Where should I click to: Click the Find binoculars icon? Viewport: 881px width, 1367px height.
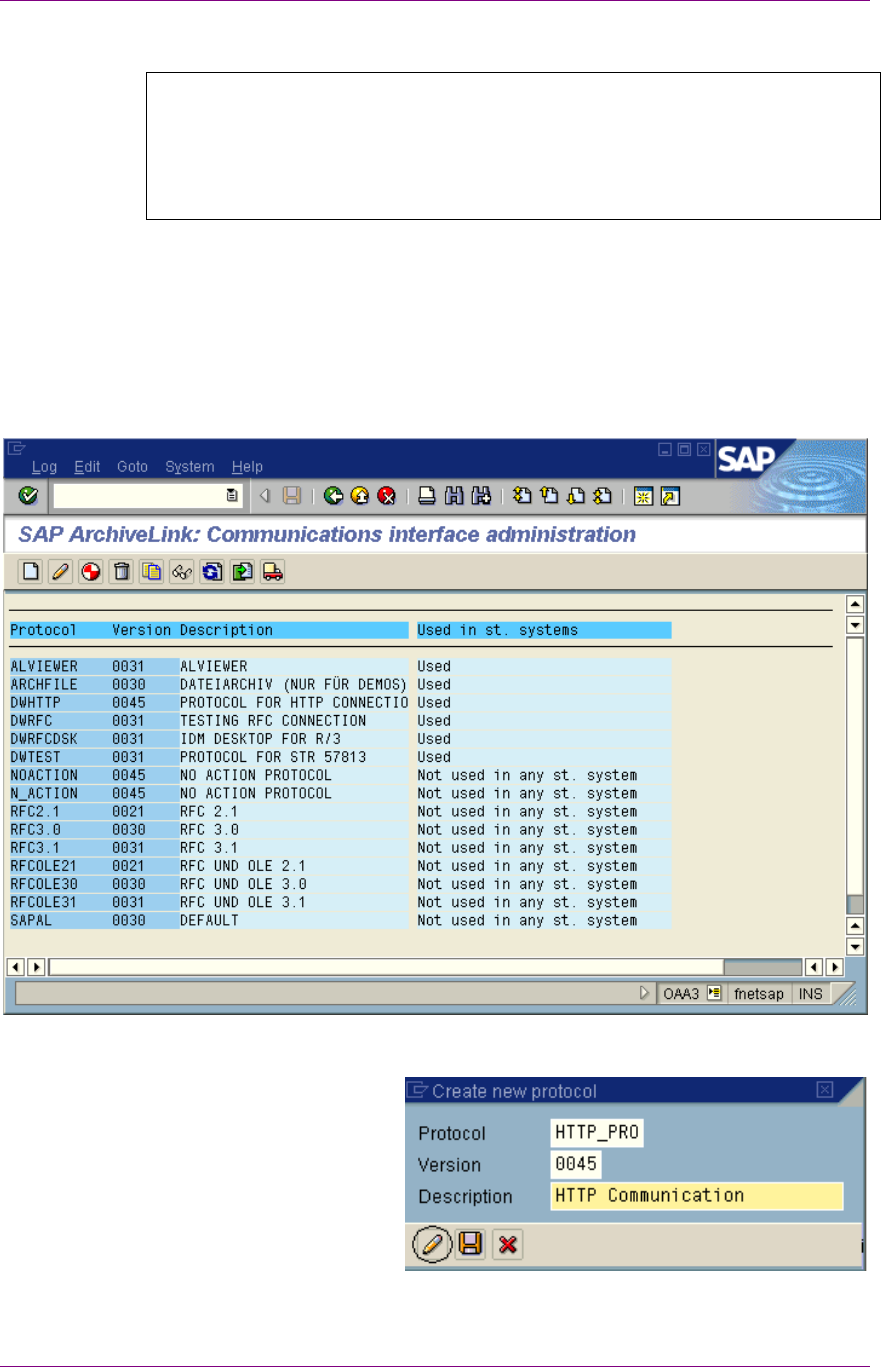tap(454, 494)
